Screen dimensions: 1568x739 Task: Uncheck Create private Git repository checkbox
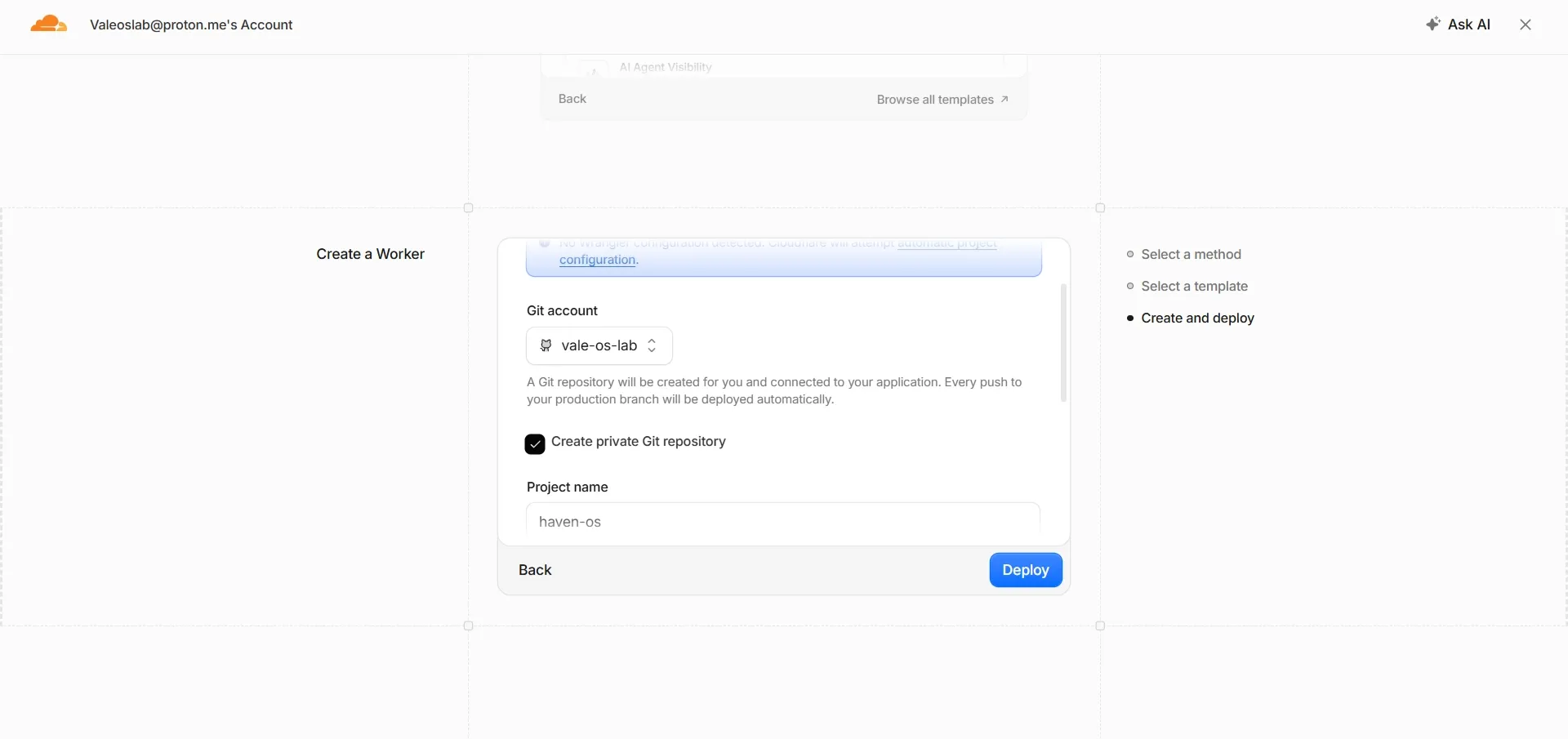(x=535, y=444)
